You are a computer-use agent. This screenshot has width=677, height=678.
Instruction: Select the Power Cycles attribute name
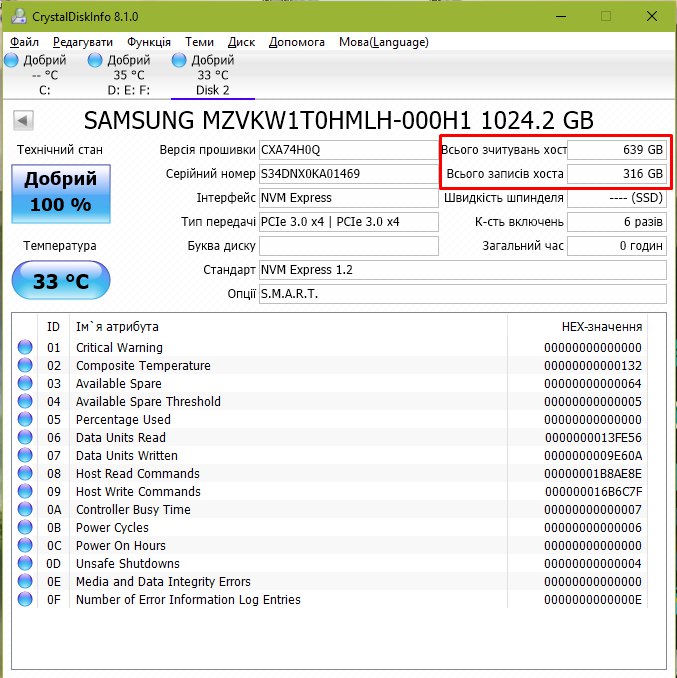[112, 528]
